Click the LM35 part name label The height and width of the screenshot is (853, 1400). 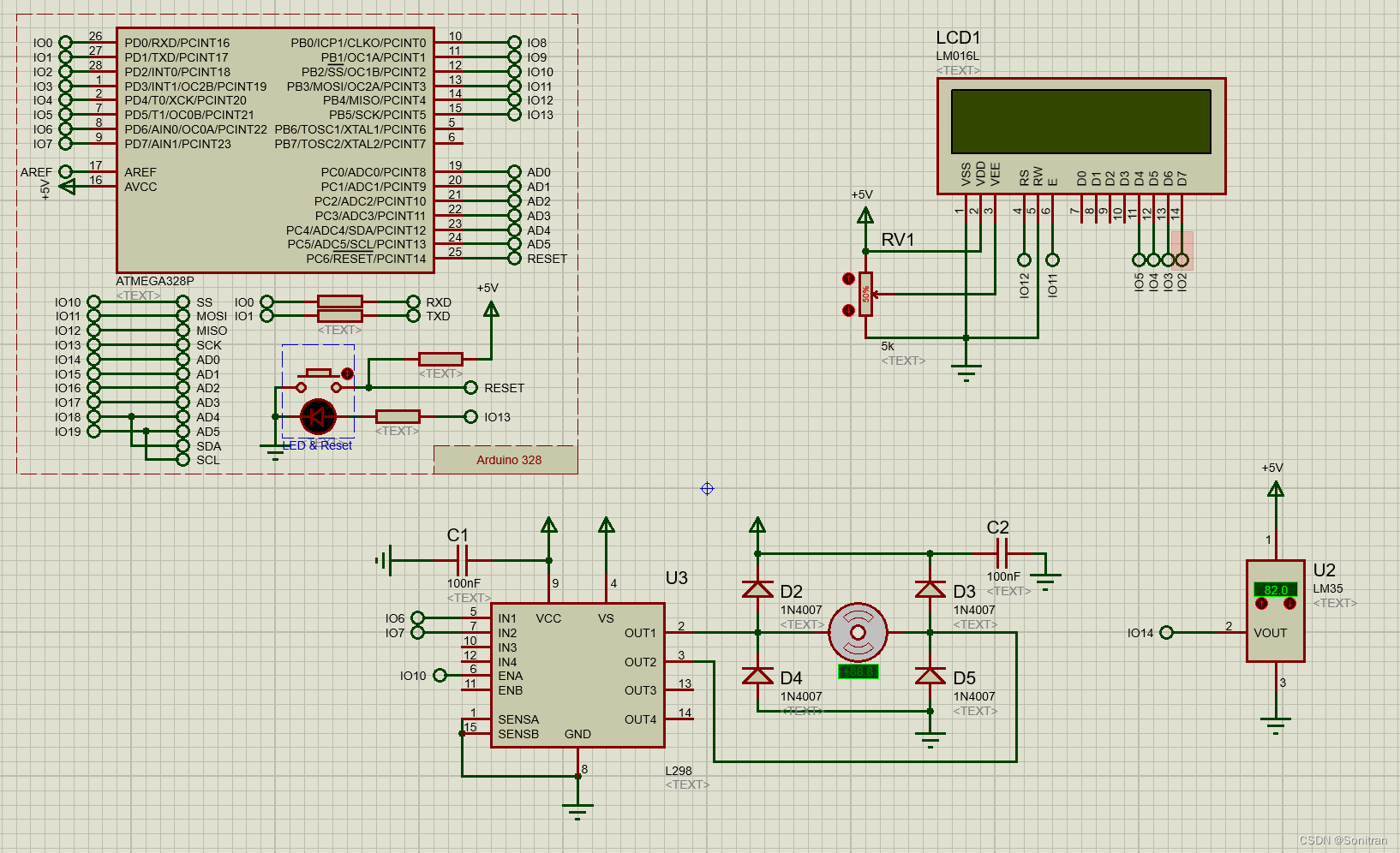pos(1328,588)
